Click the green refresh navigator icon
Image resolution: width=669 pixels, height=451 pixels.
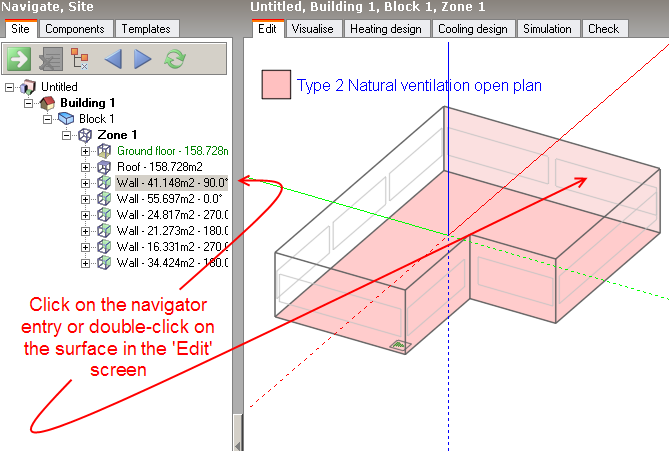175,59
